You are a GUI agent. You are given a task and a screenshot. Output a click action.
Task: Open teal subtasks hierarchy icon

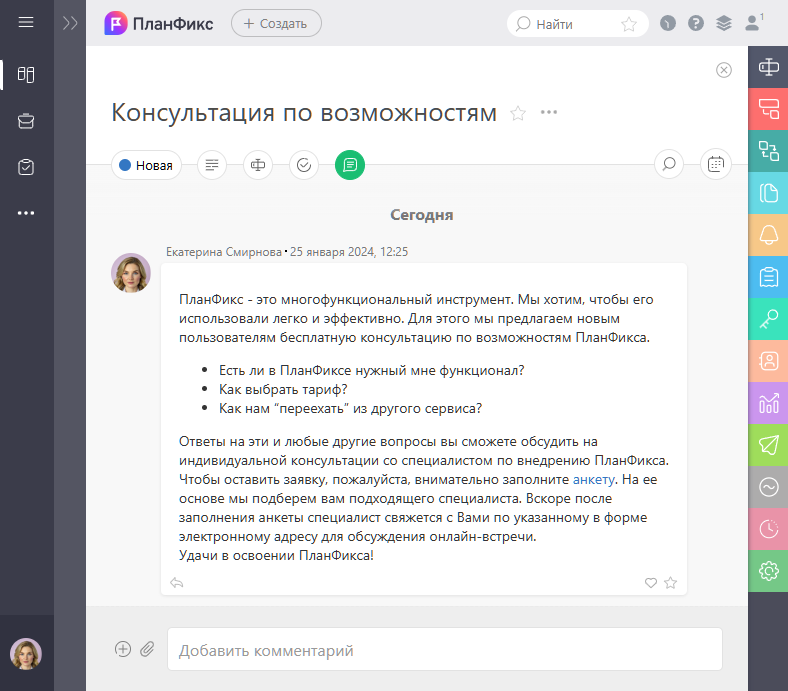click(768, 151)
